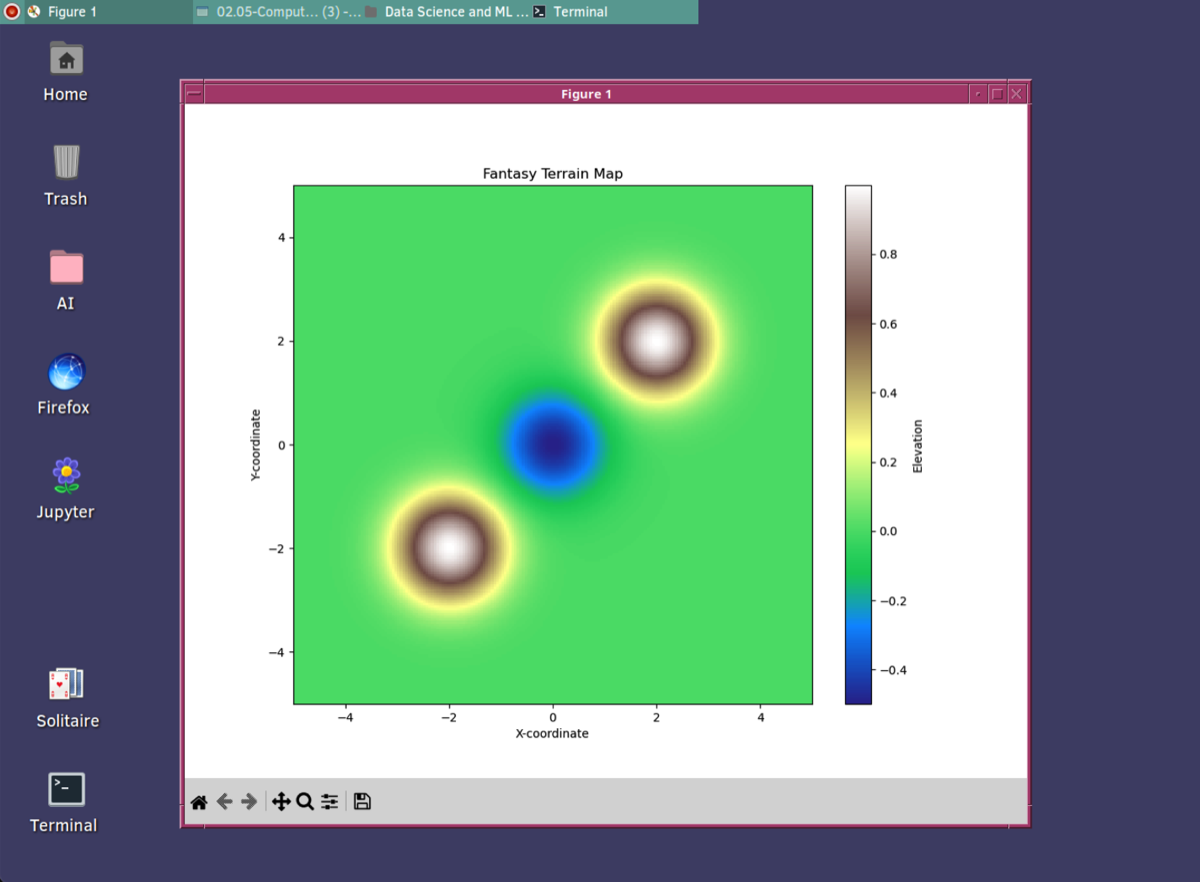The image size is (1200, 882).
Task: Open the Trash desktop icon
Action: pos(66,163)
